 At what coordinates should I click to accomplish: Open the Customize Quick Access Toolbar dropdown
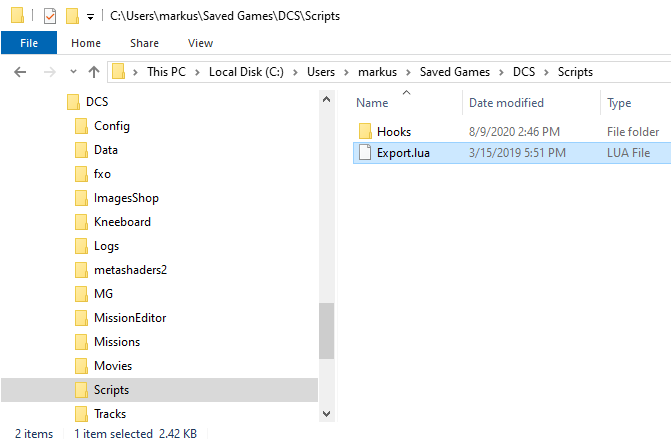(90, 17)
